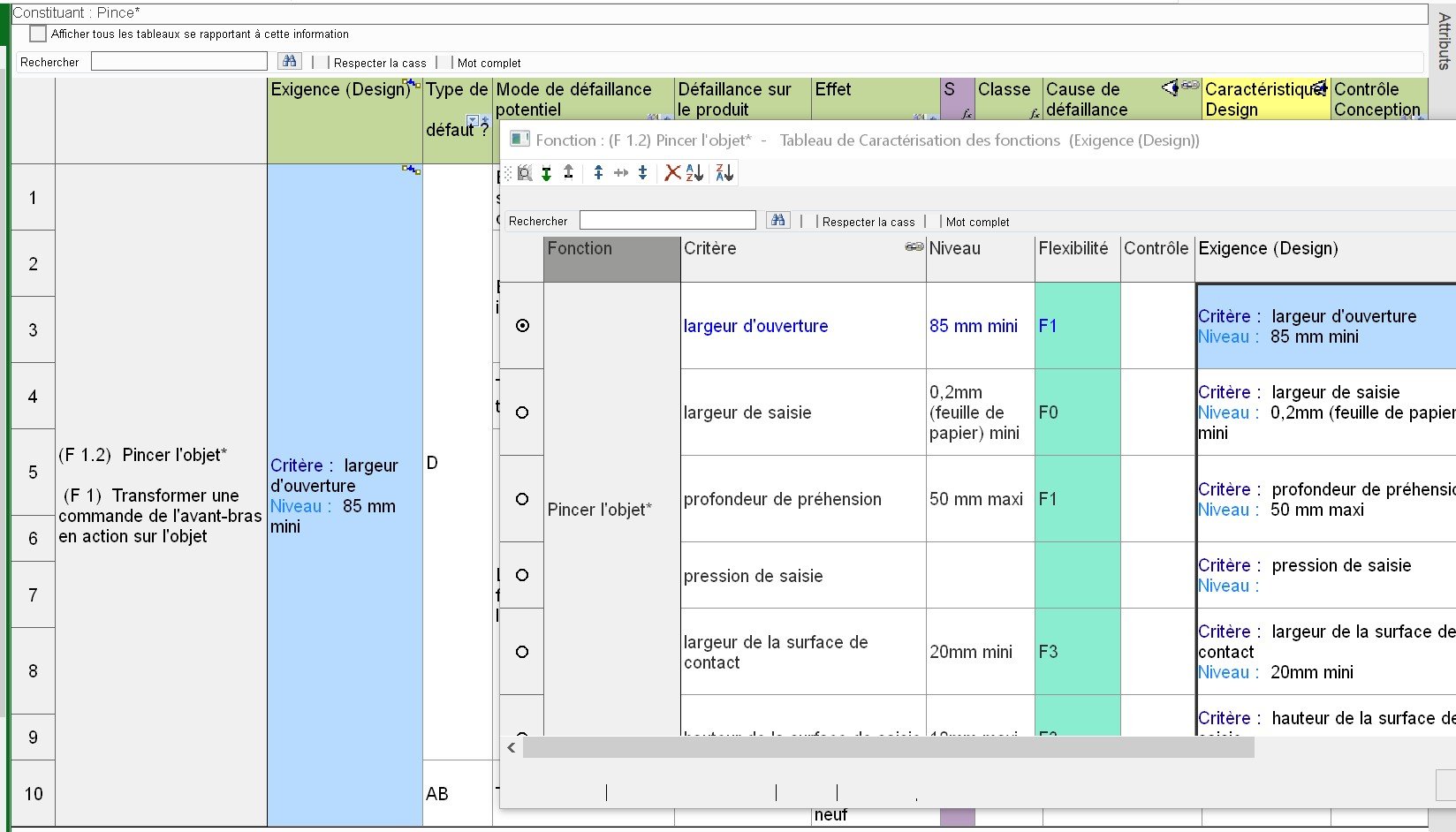This screenshot has width=1456, height=832.
Task: Select radio button for largeur d'ouverture row
Action: click(x=522, y=326)
